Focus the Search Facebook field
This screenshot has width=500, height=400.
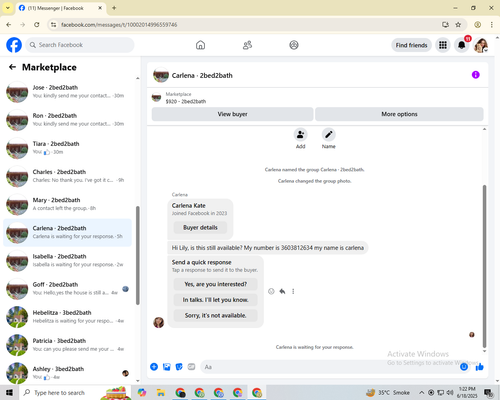(x=80, y=45)
